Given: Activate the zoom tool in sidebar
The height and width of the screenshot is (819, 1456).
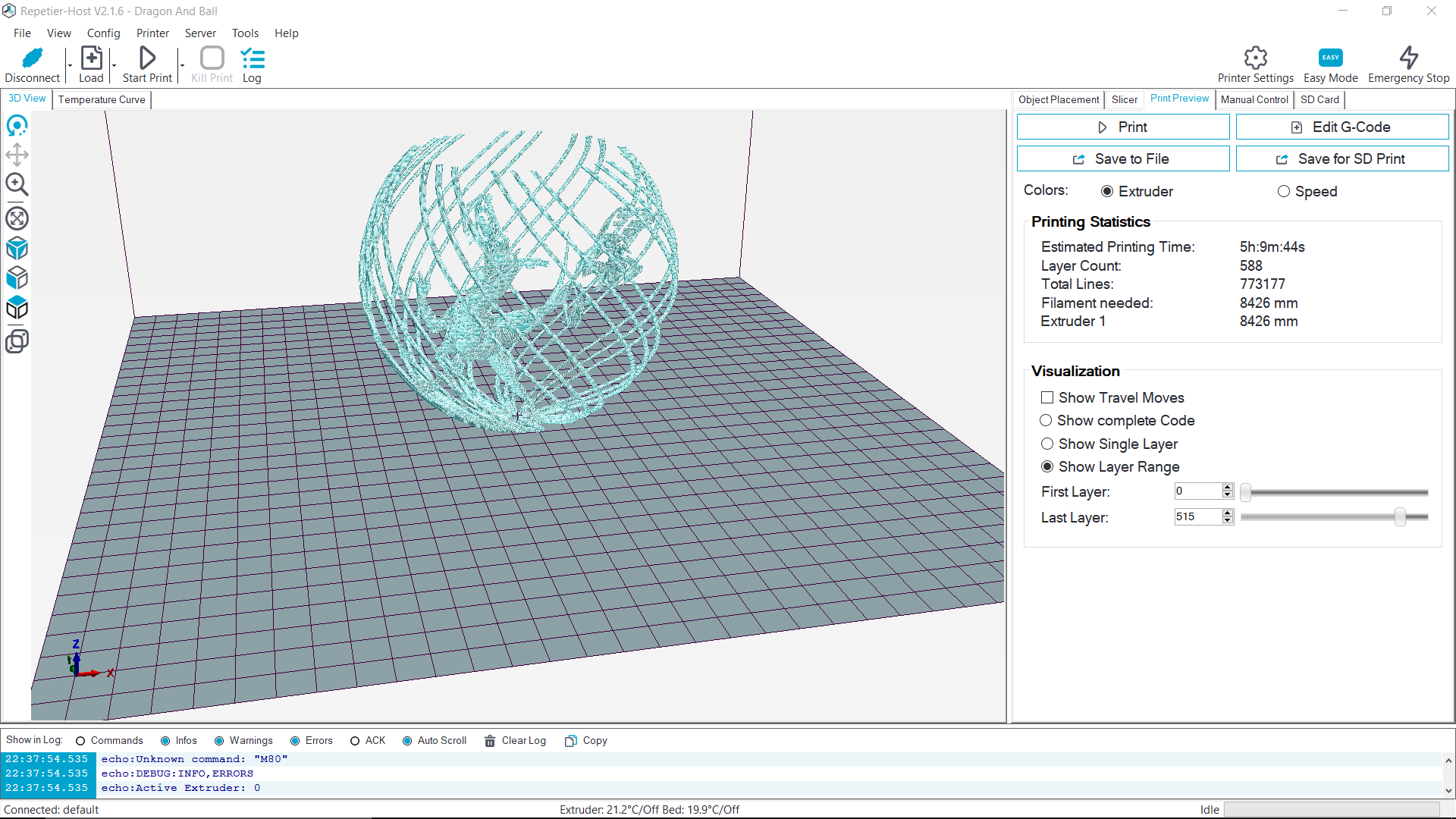Looking at the screenshot, I should [17, 184].
